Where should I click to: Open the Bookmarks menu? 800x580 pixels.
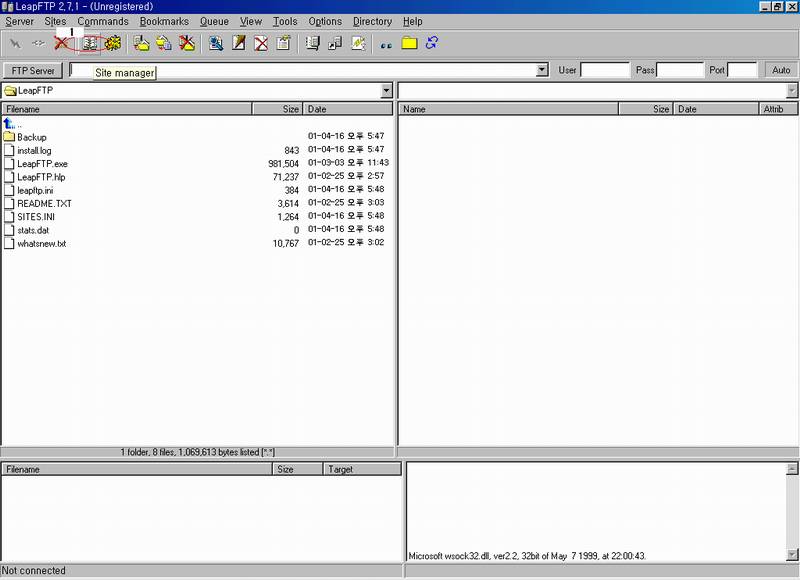164,21
